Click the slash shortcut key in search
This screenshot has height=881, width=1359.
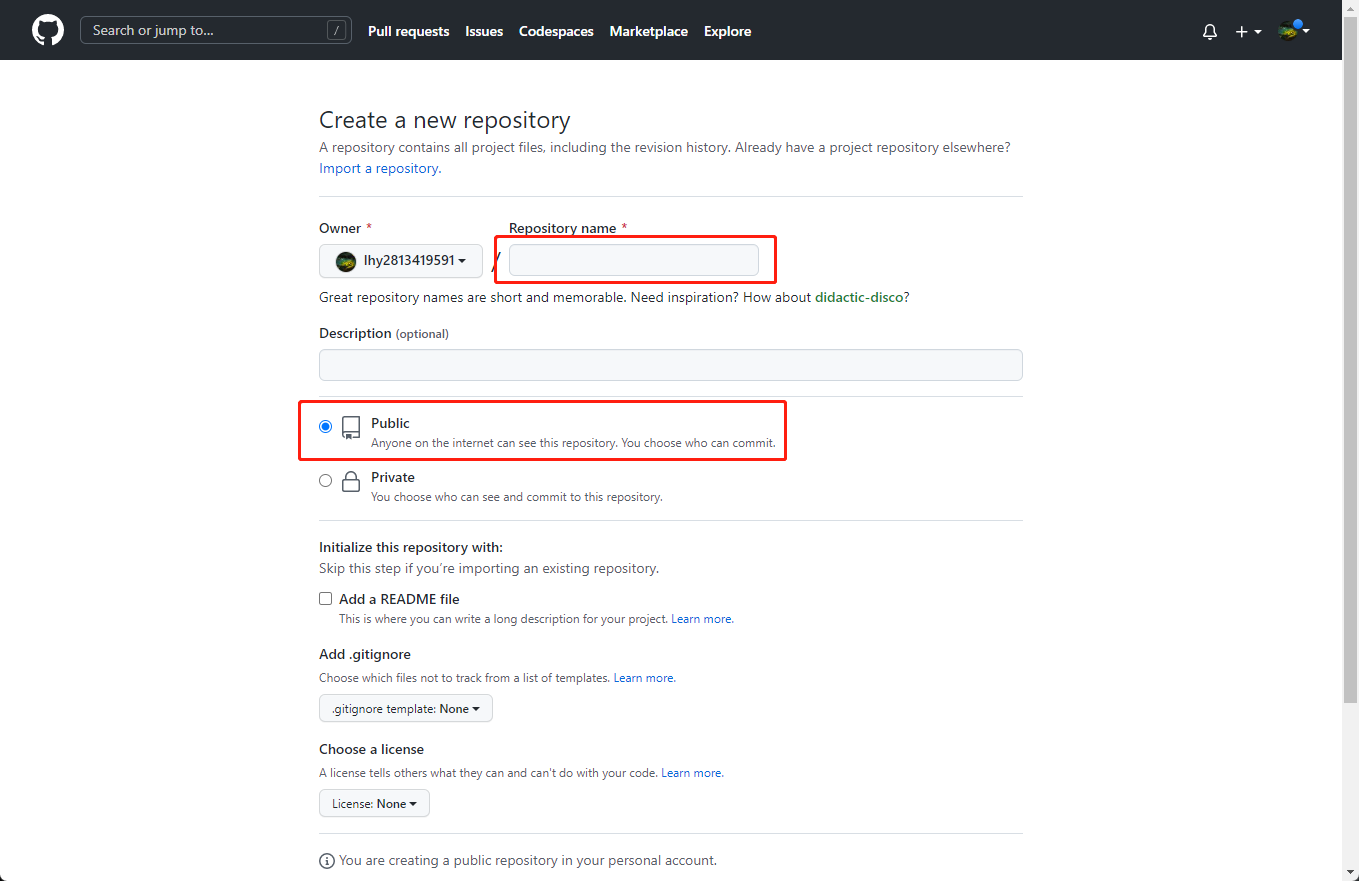tap(336, 30)
